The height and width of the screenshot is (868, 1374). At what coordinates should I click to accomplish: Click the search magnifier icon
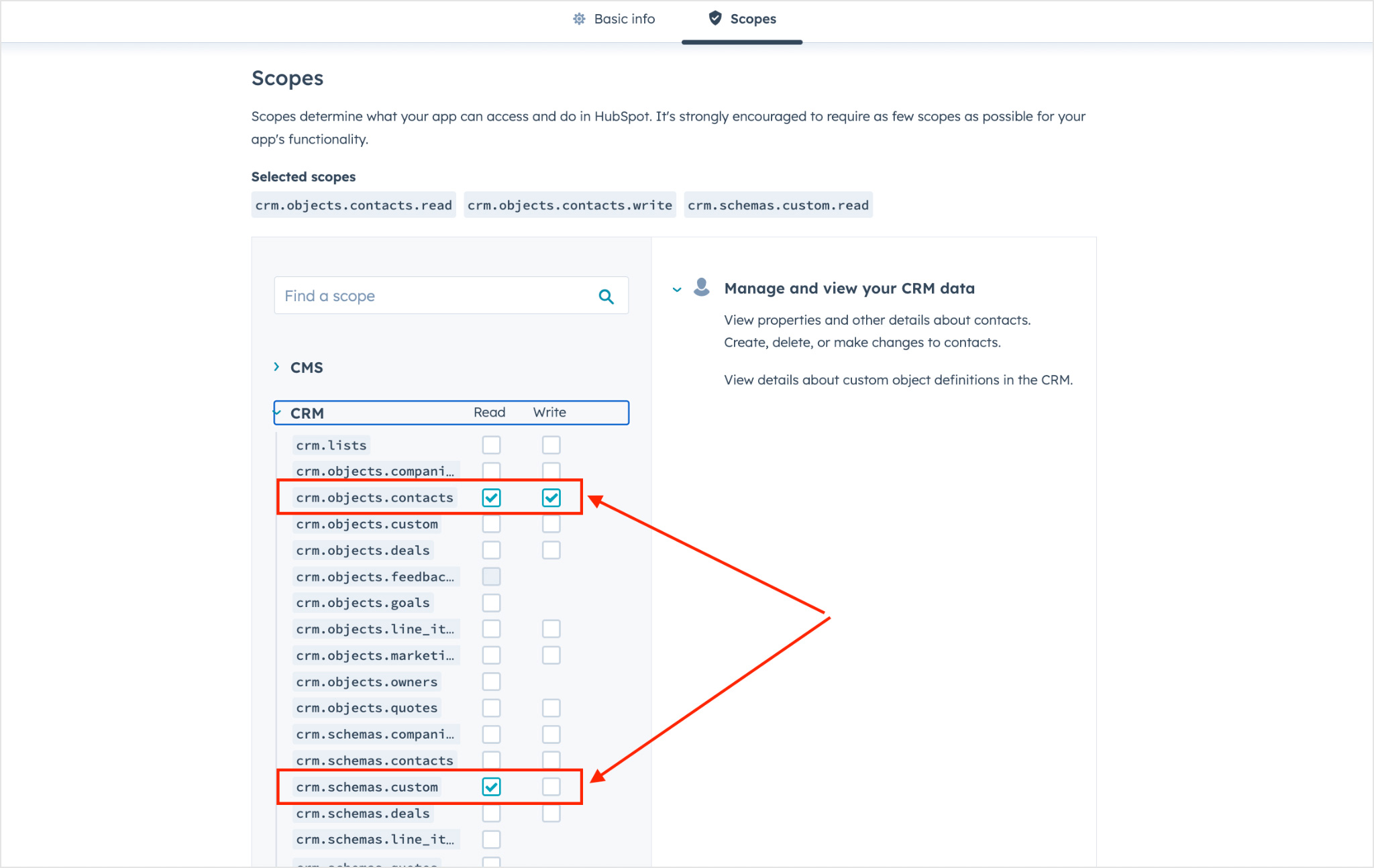click(606, 296)
